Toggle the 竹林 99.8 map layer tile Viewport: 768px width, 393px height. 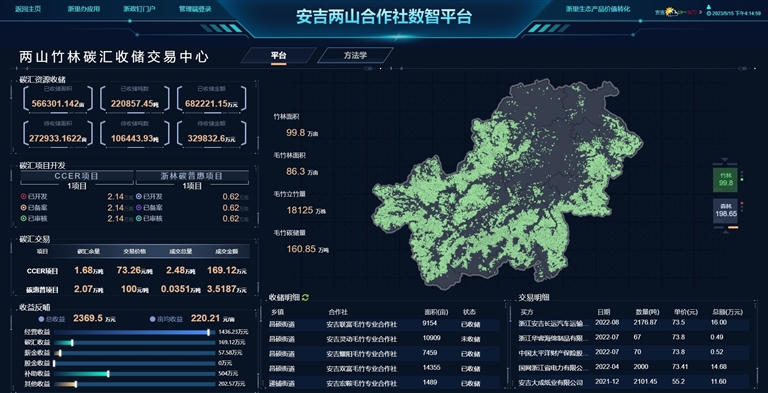[x=725, y=179]
